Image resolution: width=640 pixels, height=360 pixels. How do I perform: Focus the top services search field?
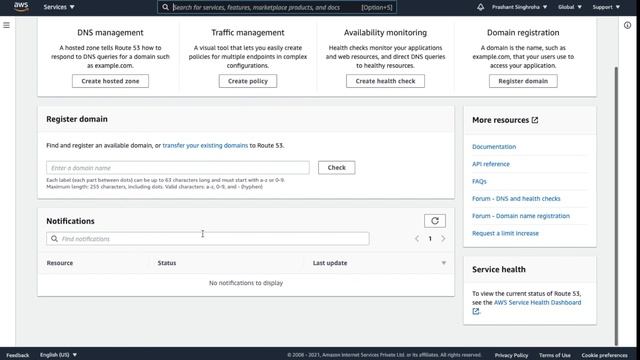(x=277, y=7)
